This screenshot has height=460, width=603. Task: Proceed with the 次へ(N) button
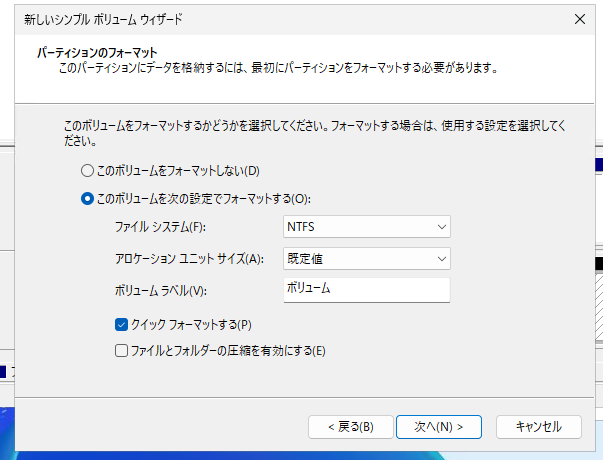coord(438,426)
